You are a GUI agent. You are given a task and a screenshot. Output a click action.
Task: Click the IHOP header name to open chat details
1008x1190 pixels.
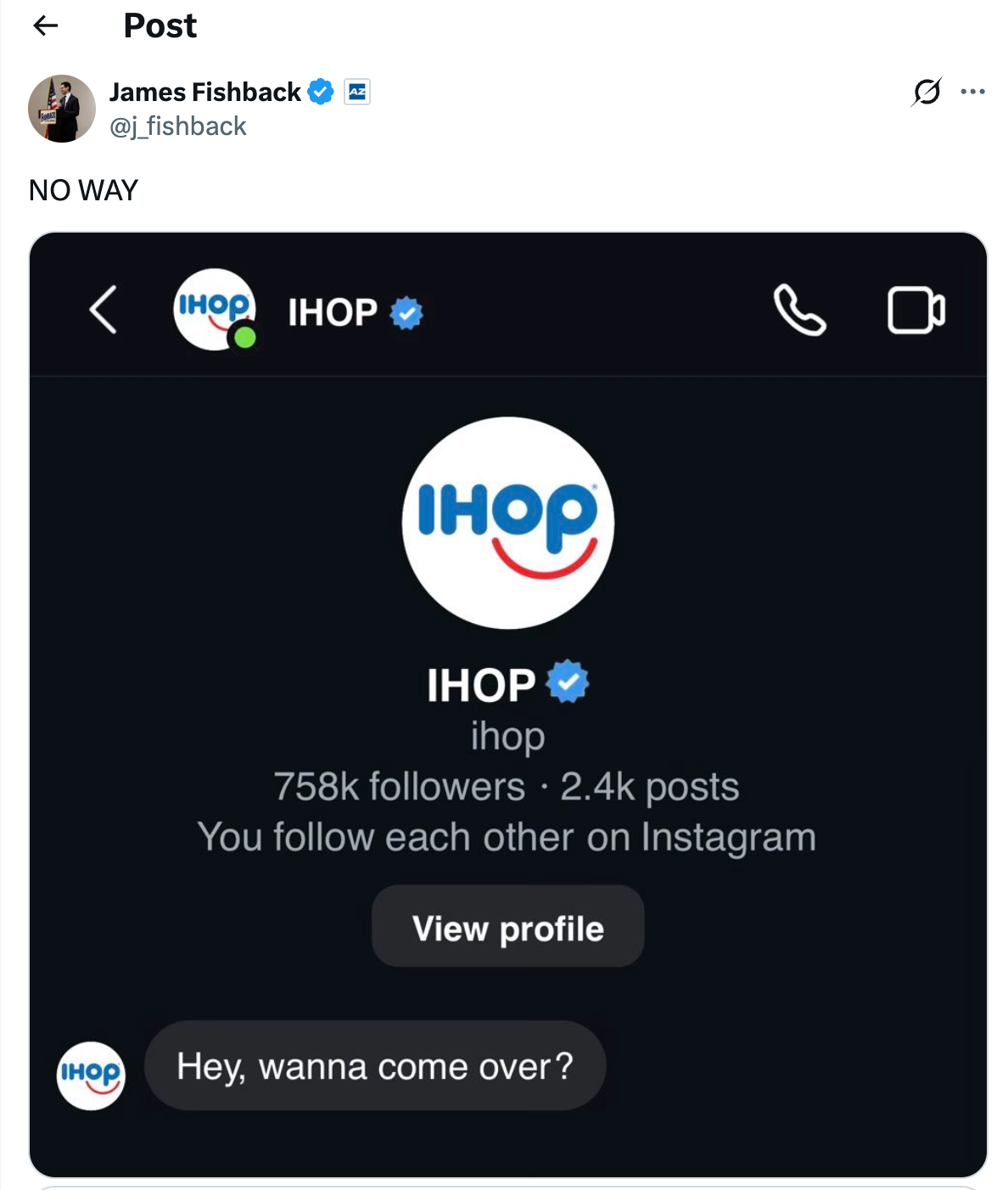tap(331, 312)
